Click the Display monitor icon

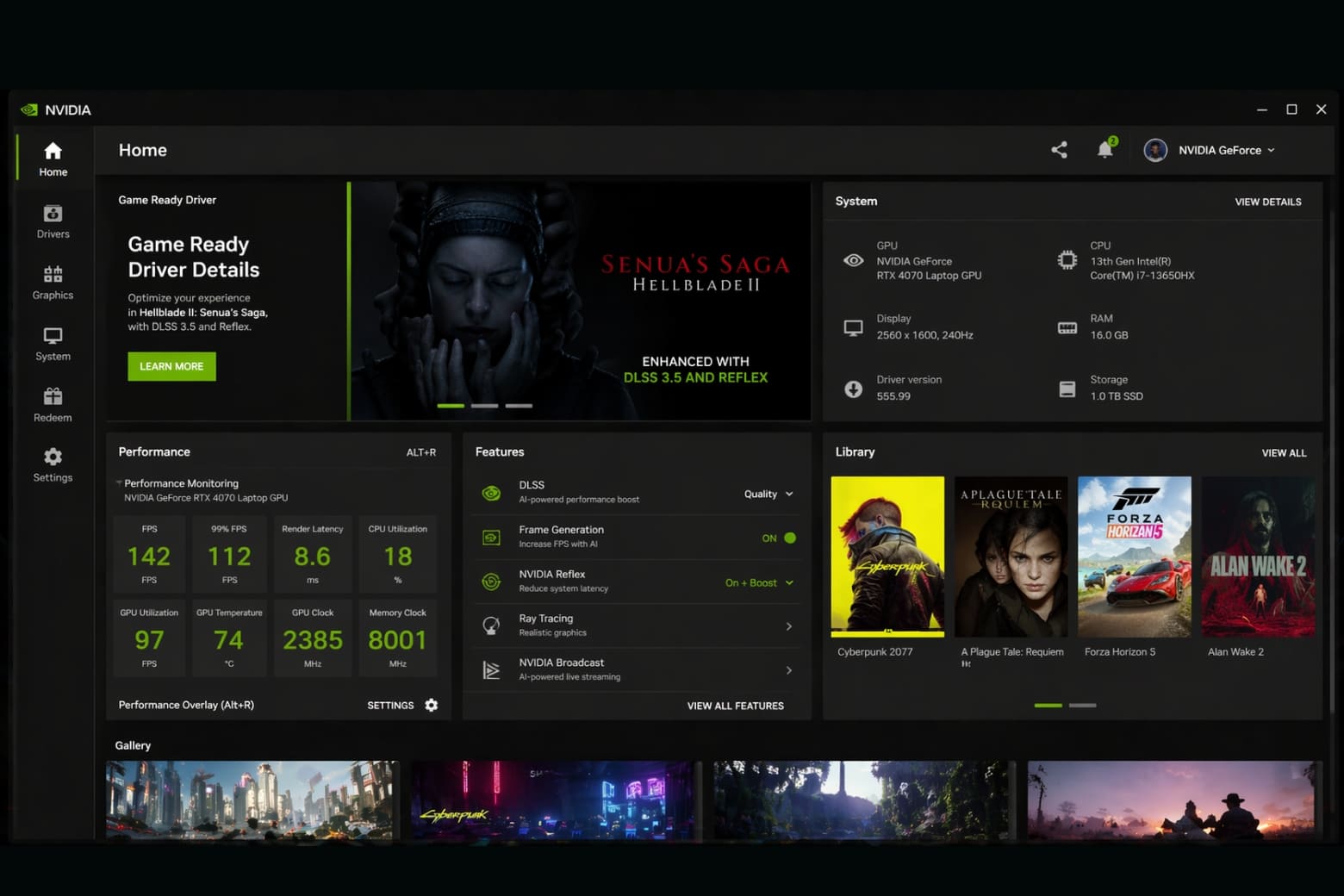click(853, 327)
